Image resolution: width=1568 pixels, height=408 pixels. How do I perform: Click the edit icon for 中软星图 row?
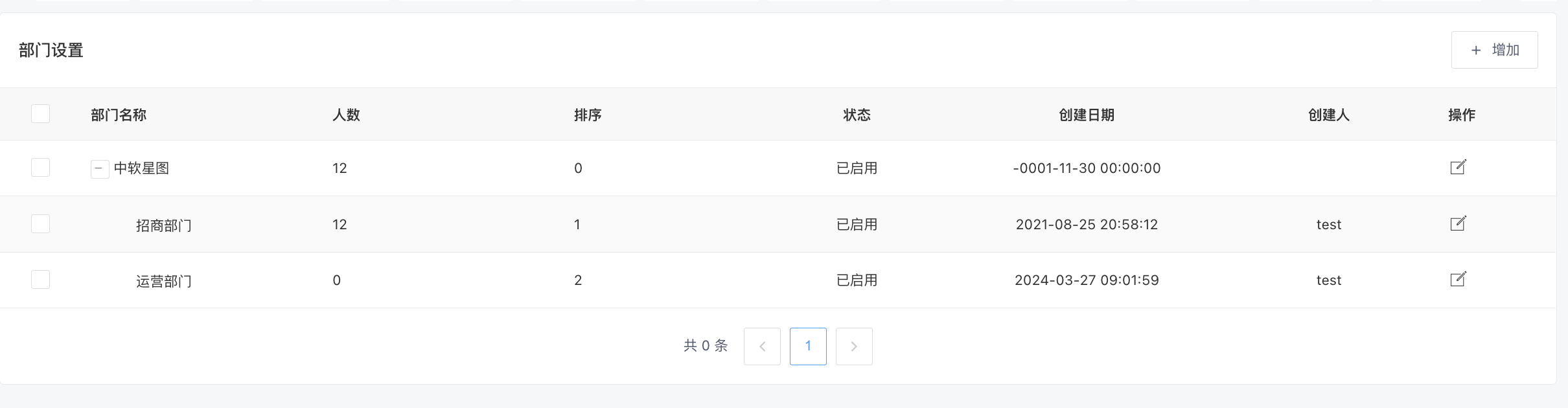(1458, 167)
